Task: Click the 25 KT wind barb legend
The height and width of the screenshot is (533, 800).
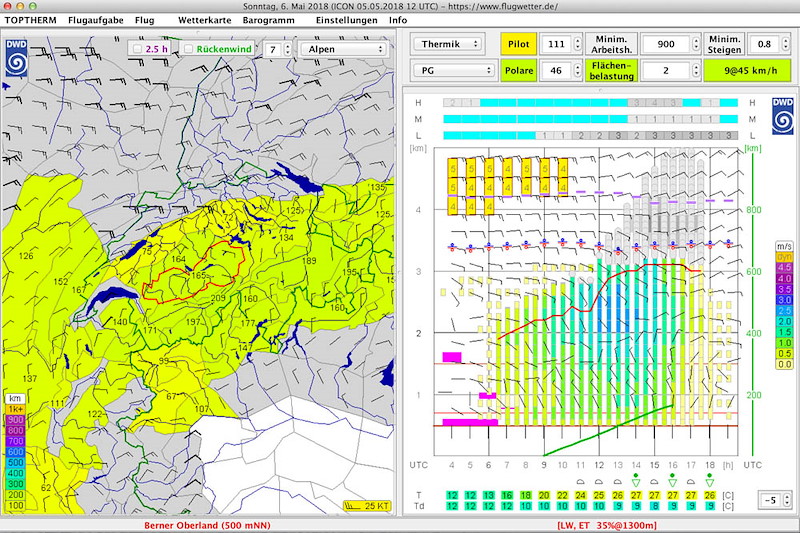Action: point(367,506)
